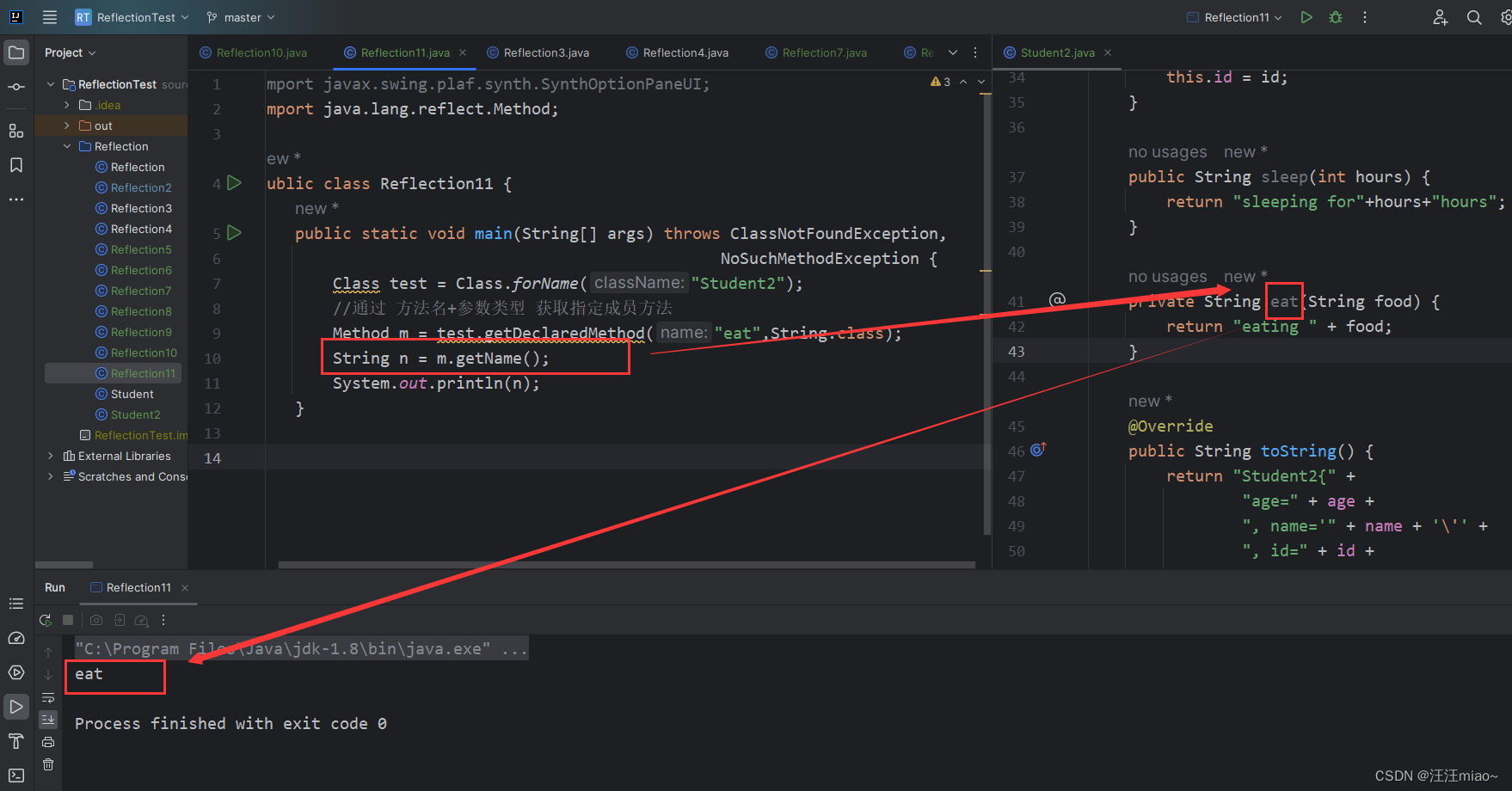Open more run actions in title bar

(1365, 17)
